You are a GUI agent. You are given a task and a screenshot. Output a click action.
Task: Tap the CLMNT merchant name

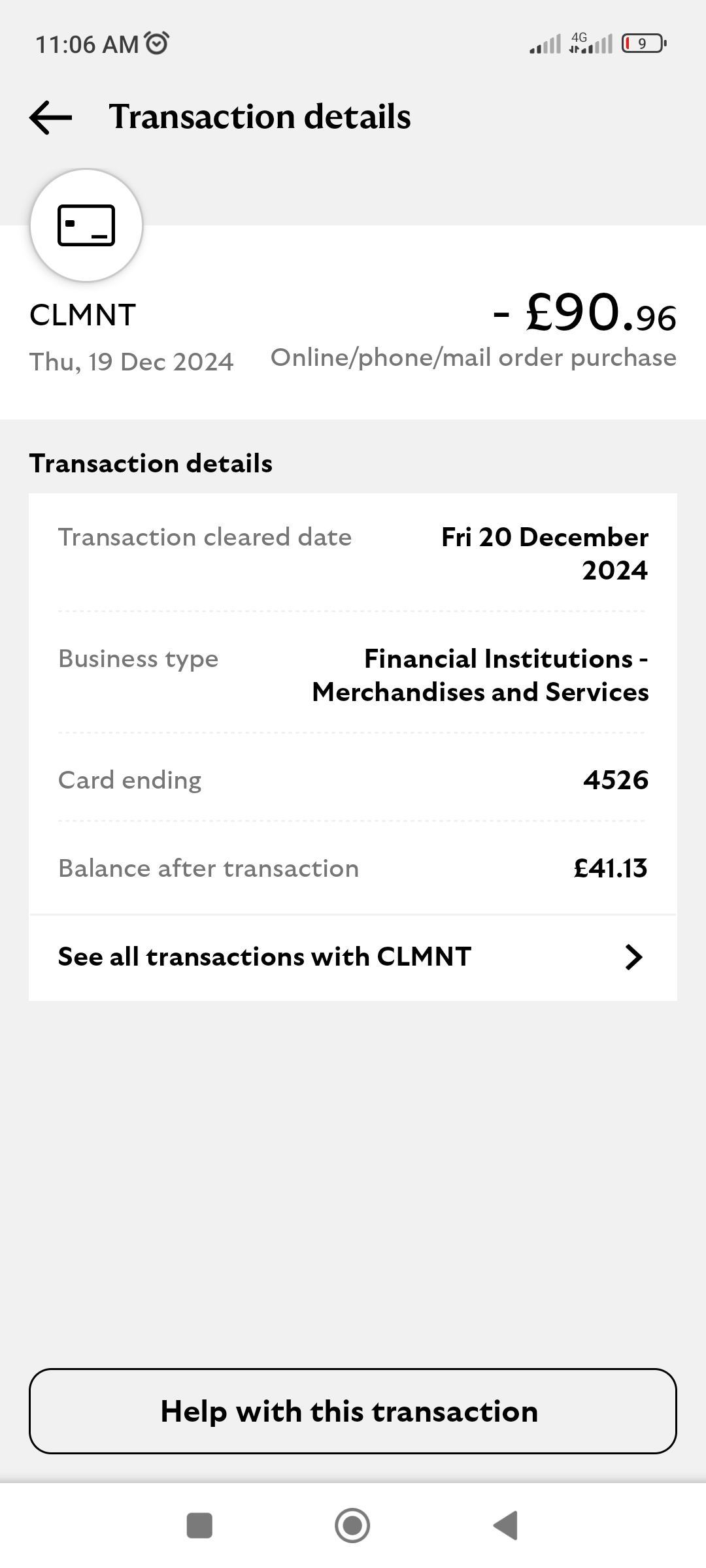click(x=83, y=316)
